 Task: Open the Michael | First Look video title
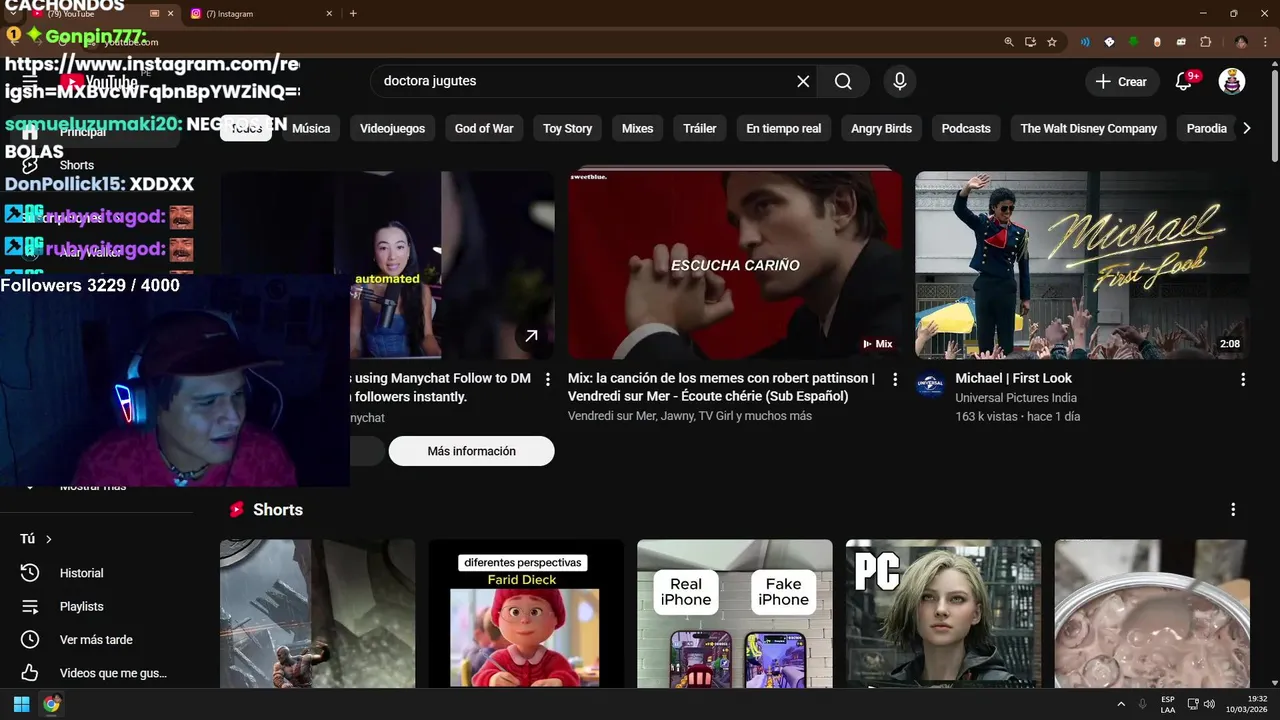coord(1013,378)
